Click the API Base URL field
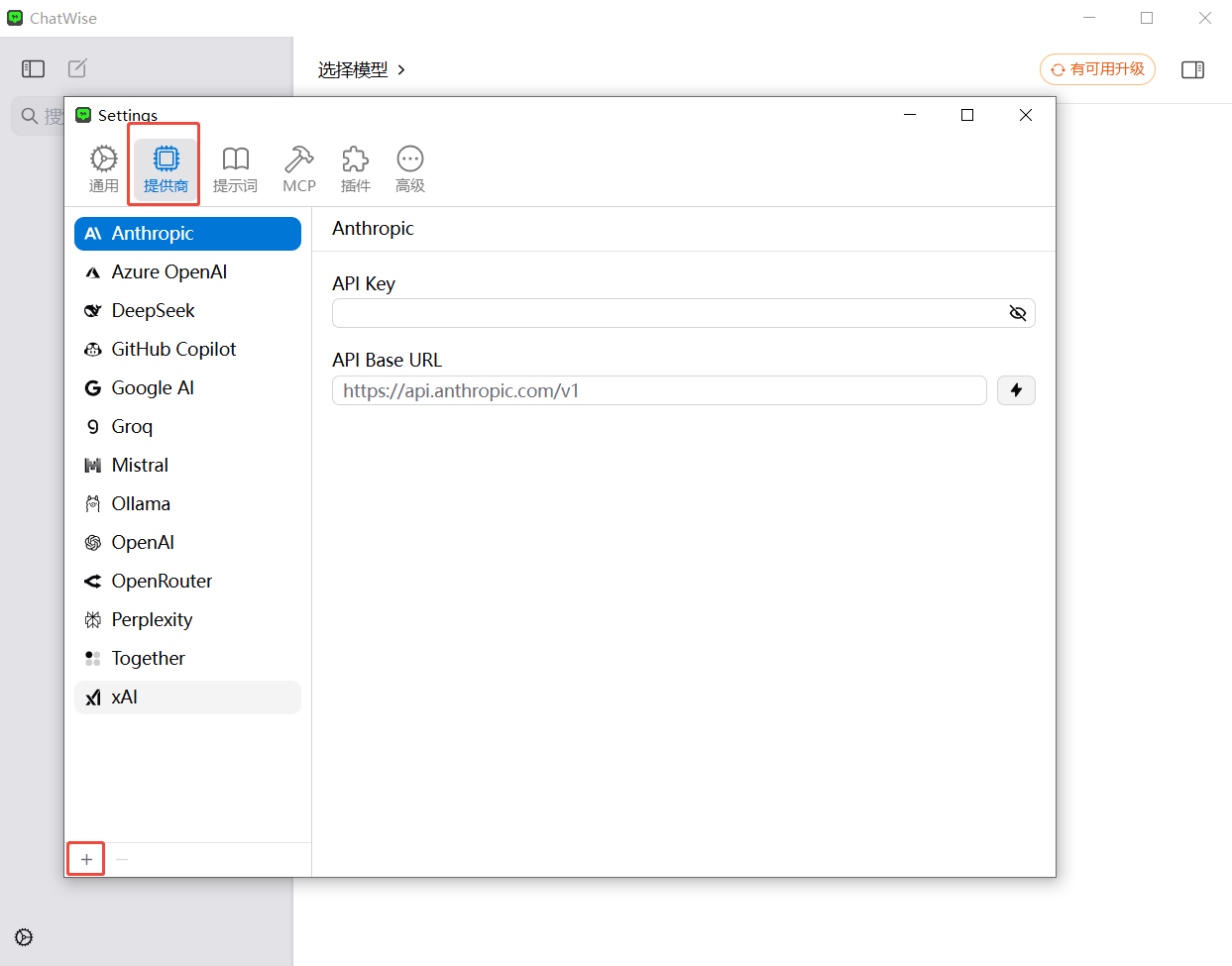 tap(659, 390)
